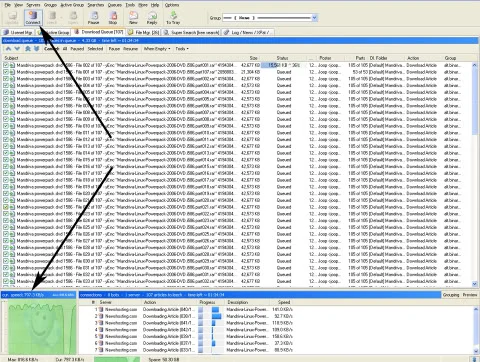Viewport: 480px width, 362px height.
Task: Uncheck the File 002 of 107 row
Action: tap(6, 65)
